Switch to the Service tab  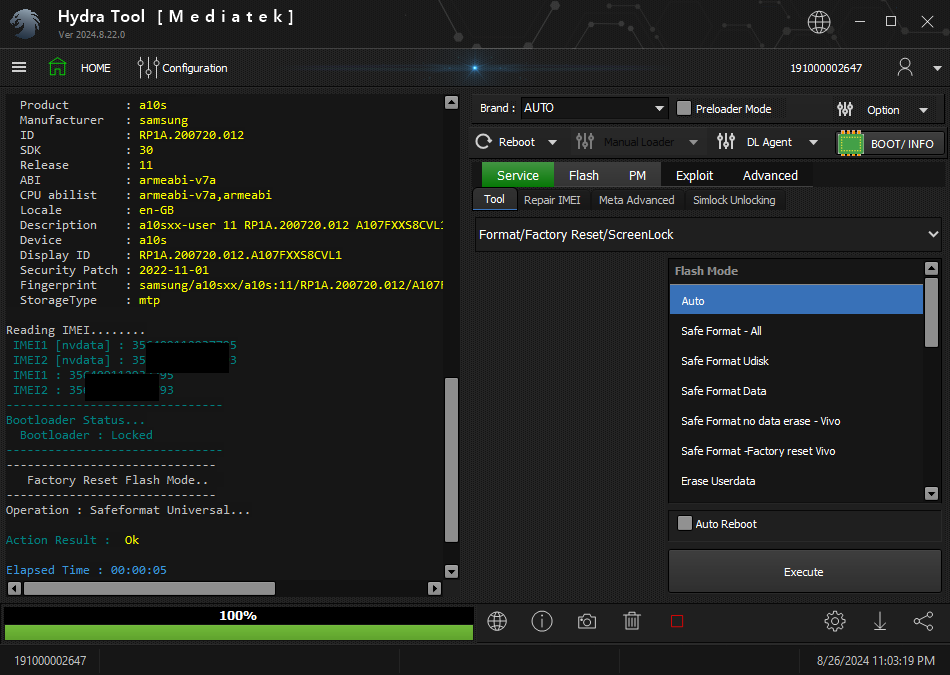point(517,175)
